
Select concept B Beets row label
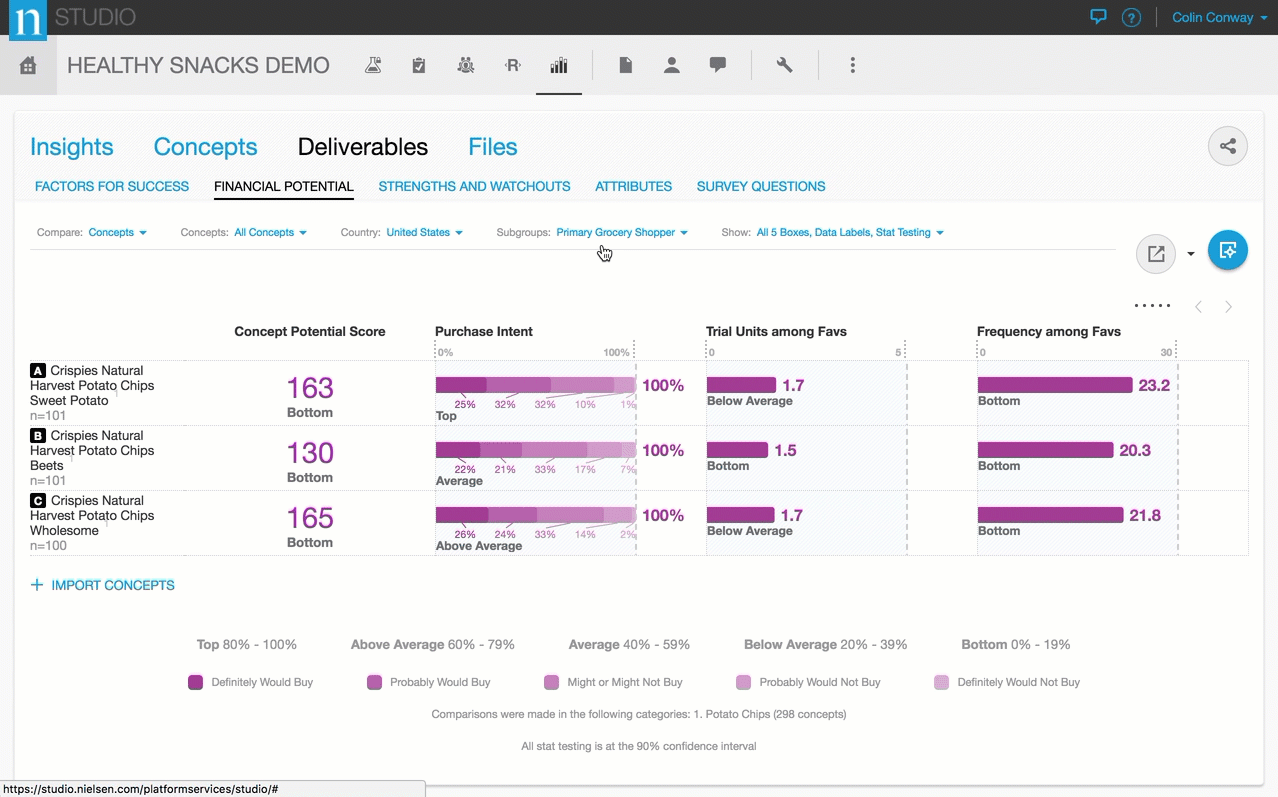[92, 450]
